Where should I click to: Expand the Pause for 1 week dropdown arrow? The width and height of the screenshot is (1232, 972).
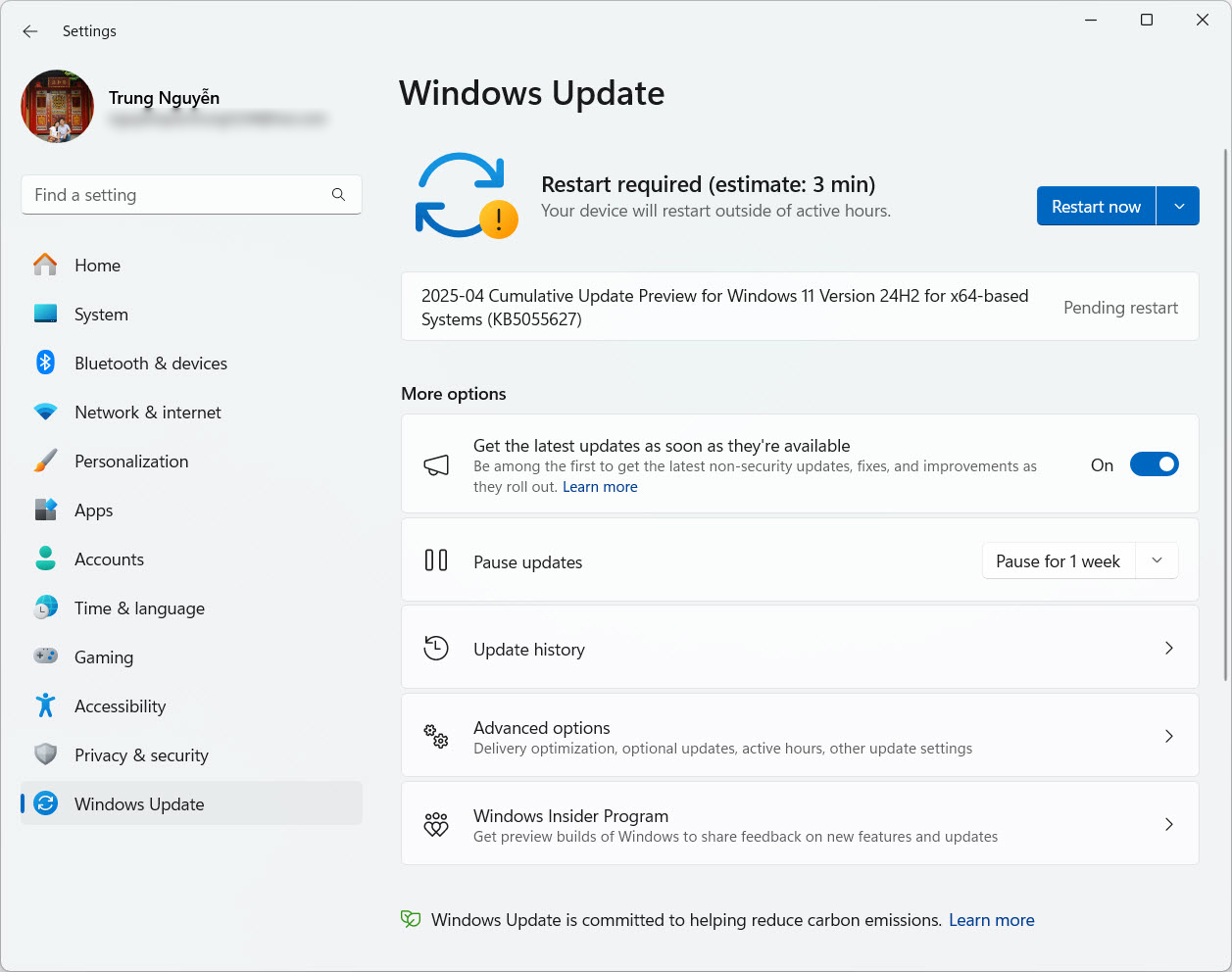point(1158,560)
